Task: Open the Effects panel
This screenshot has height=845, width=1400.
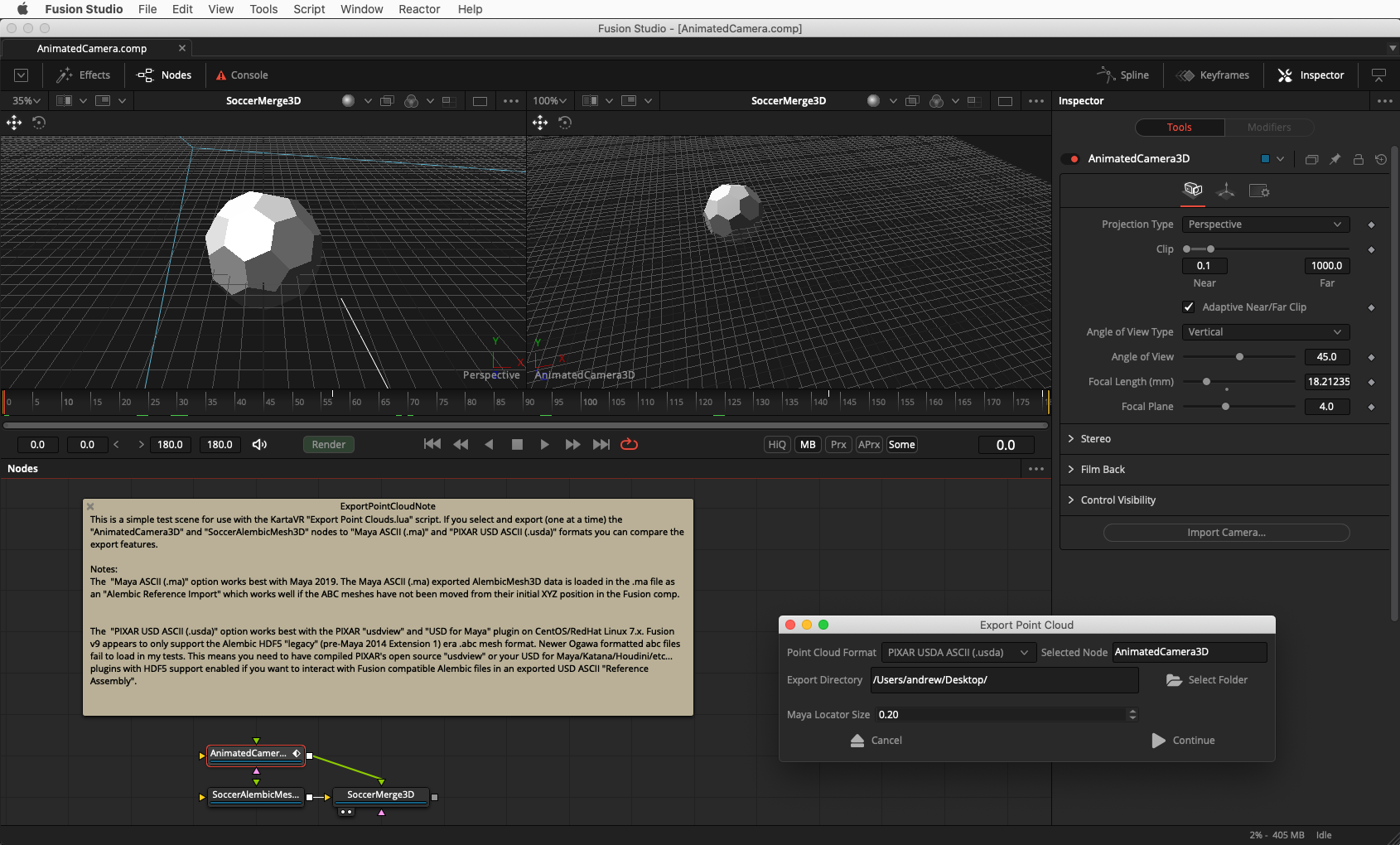Action: (83, 75)
